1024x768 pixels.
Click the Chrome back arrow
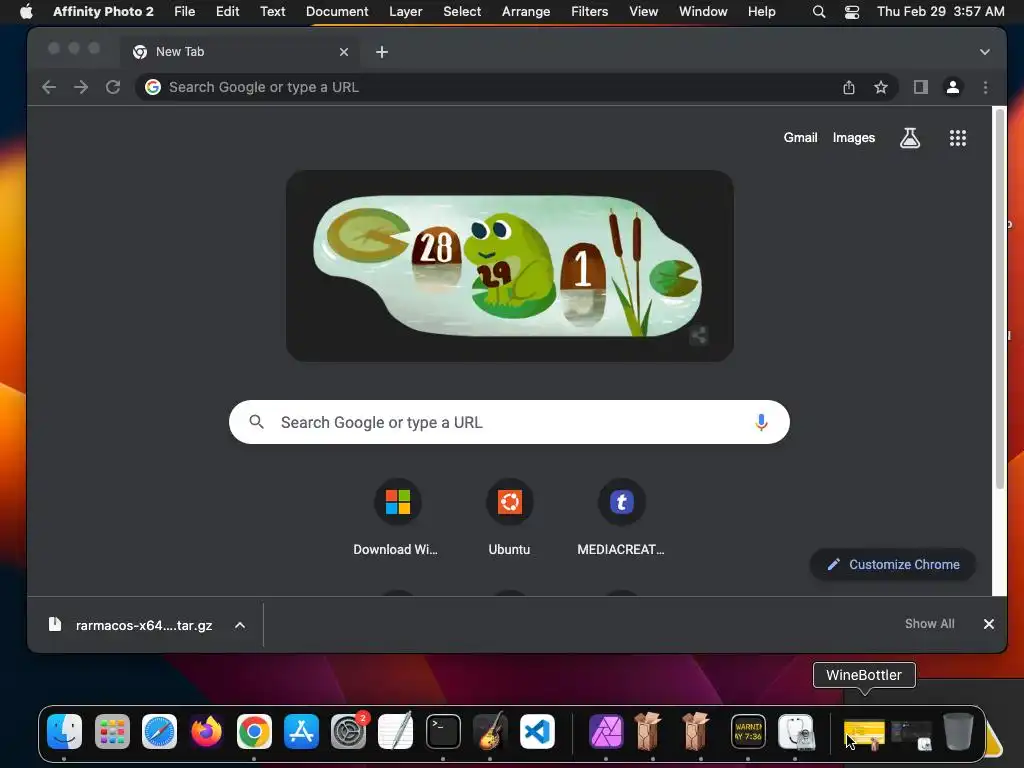click(x=49, y=87)
